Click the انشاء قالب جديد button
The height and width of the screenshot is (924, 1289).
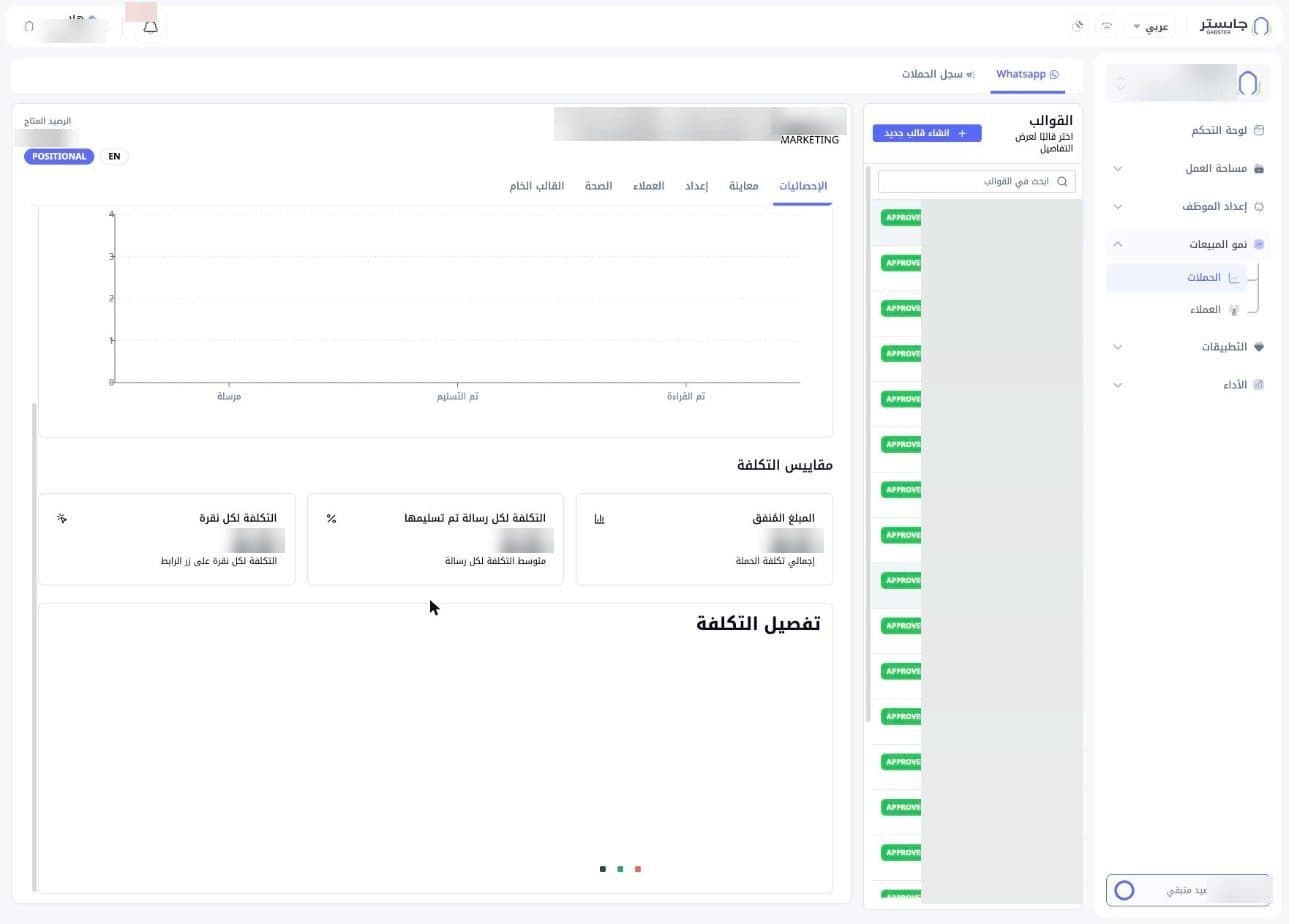pyautogui.click(x=927, y=133)
